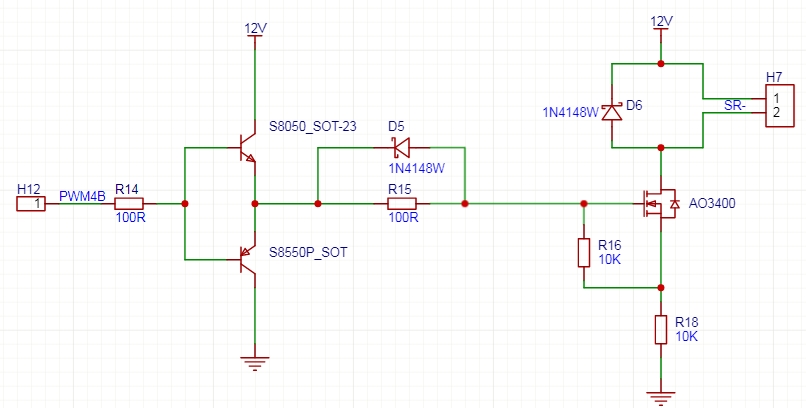Select the D5 diode symbol

(401, 148)
